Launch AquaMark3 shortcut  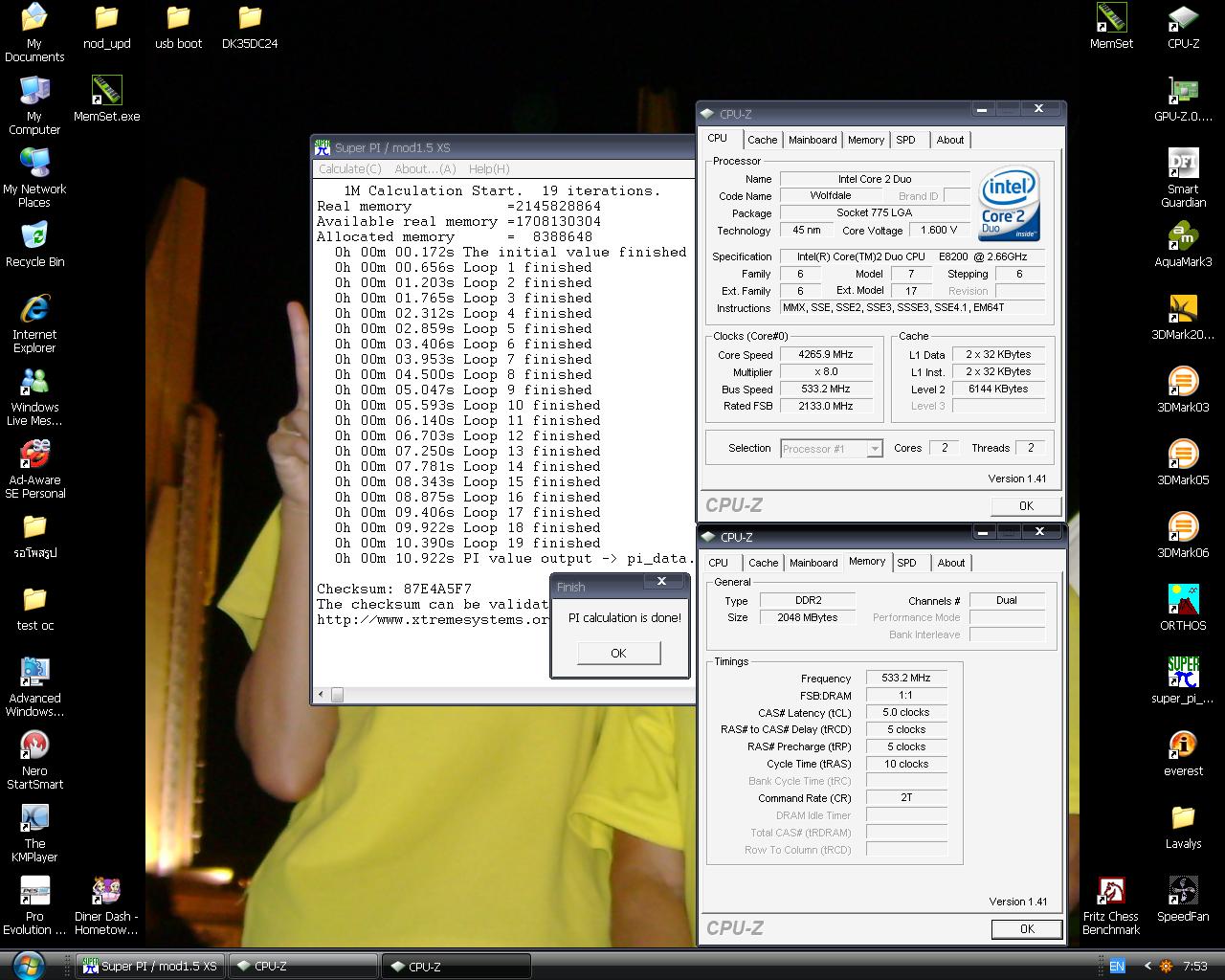pos(1183,244)
